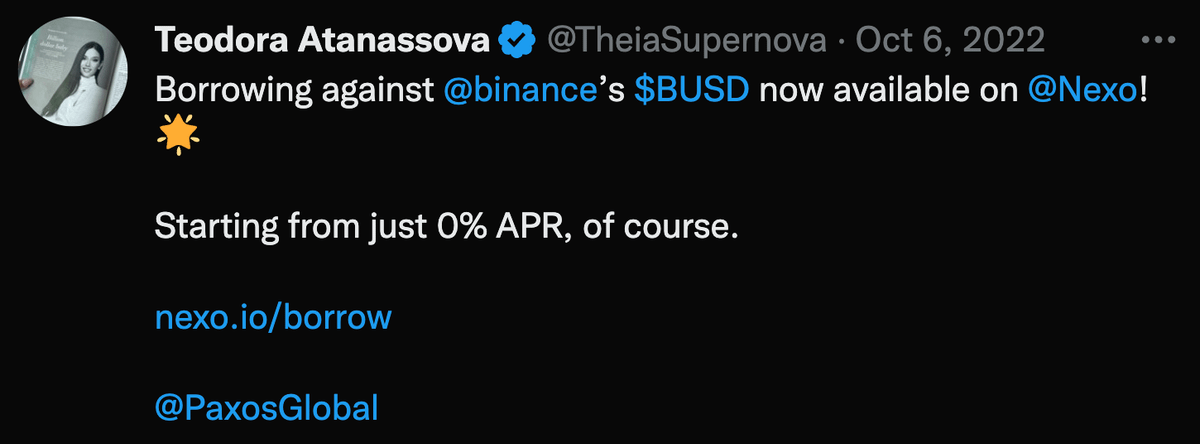The height and width of the screenshot is (444, 1200).
Task: Open the tweet's three-dot more options menu
Action: (x=1158, y=41)
